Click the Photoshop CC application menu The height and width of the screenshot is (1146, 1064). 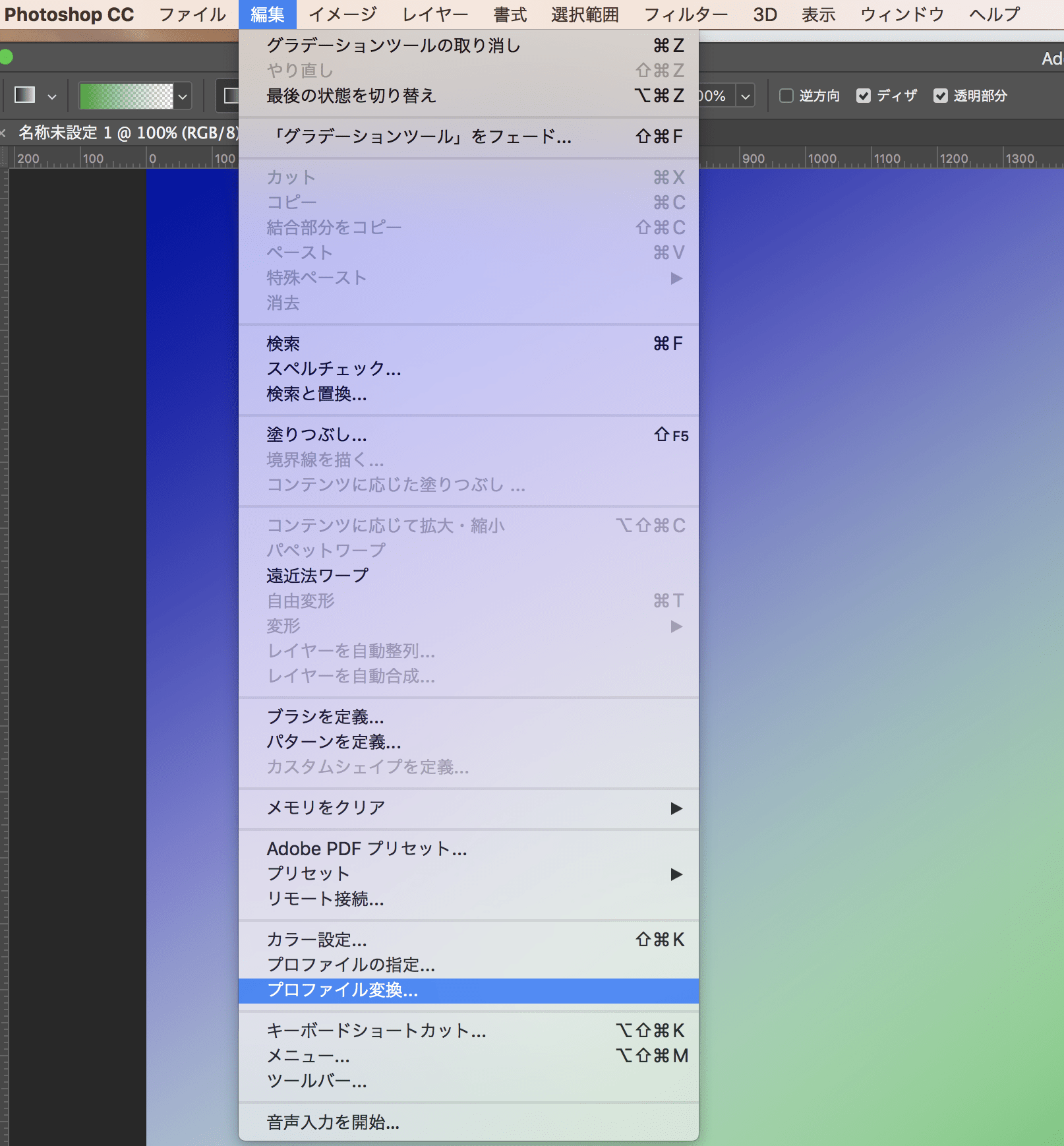point(69,15)
